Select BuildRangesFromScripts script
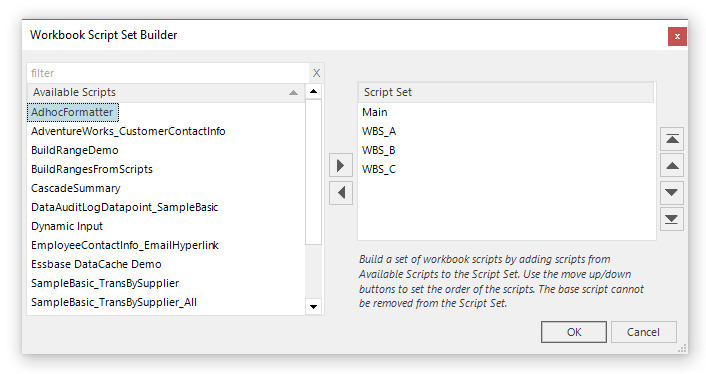 (x=92, y=169)
